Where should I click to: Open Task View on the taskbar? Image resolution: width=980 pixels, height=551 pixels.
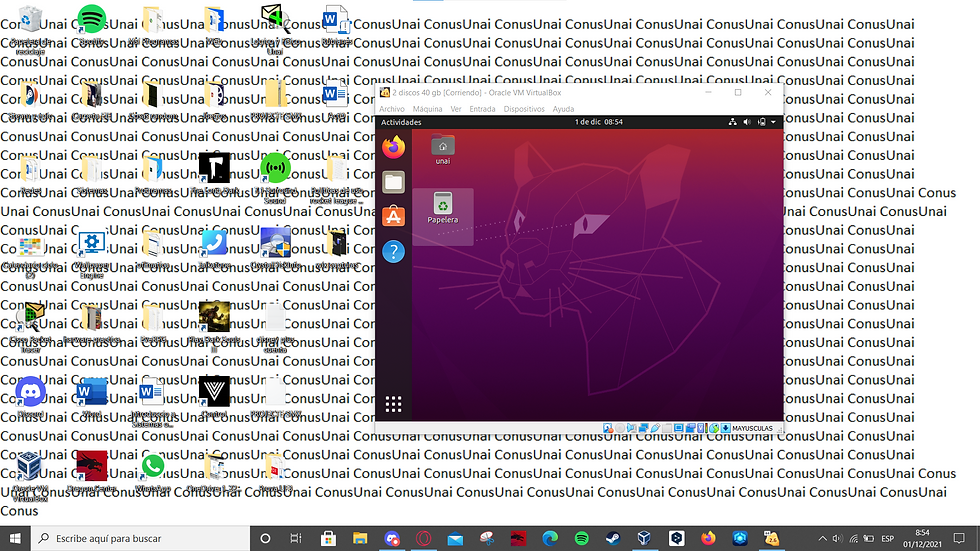296,538
